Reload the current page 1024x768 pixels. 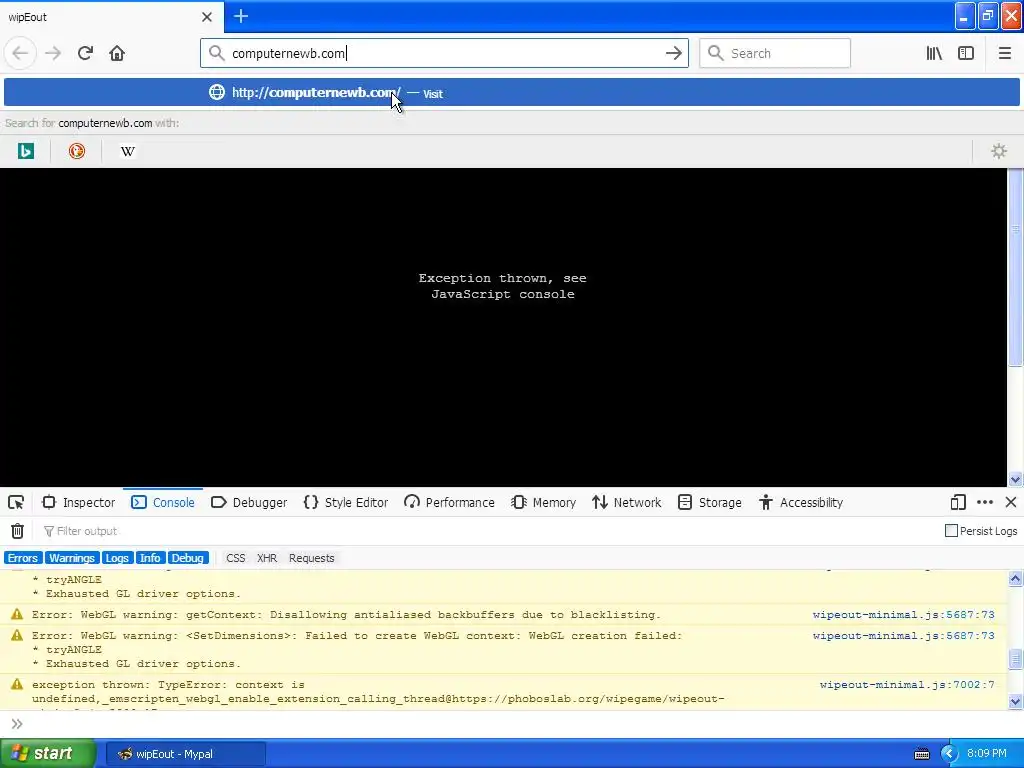click(x=85, y=54)
